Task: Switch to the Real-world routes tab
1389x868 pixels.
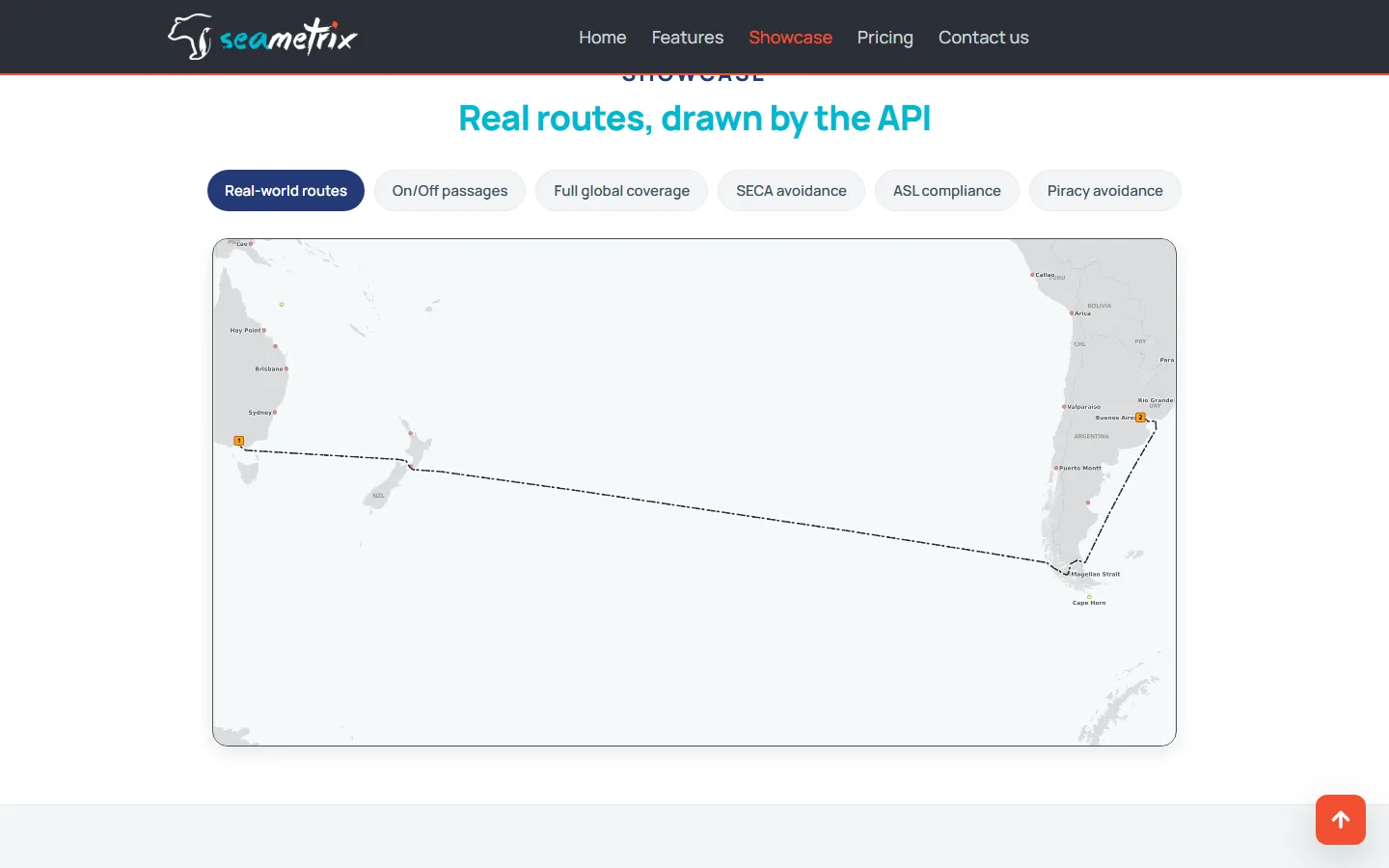Action: tap(286, 191)
